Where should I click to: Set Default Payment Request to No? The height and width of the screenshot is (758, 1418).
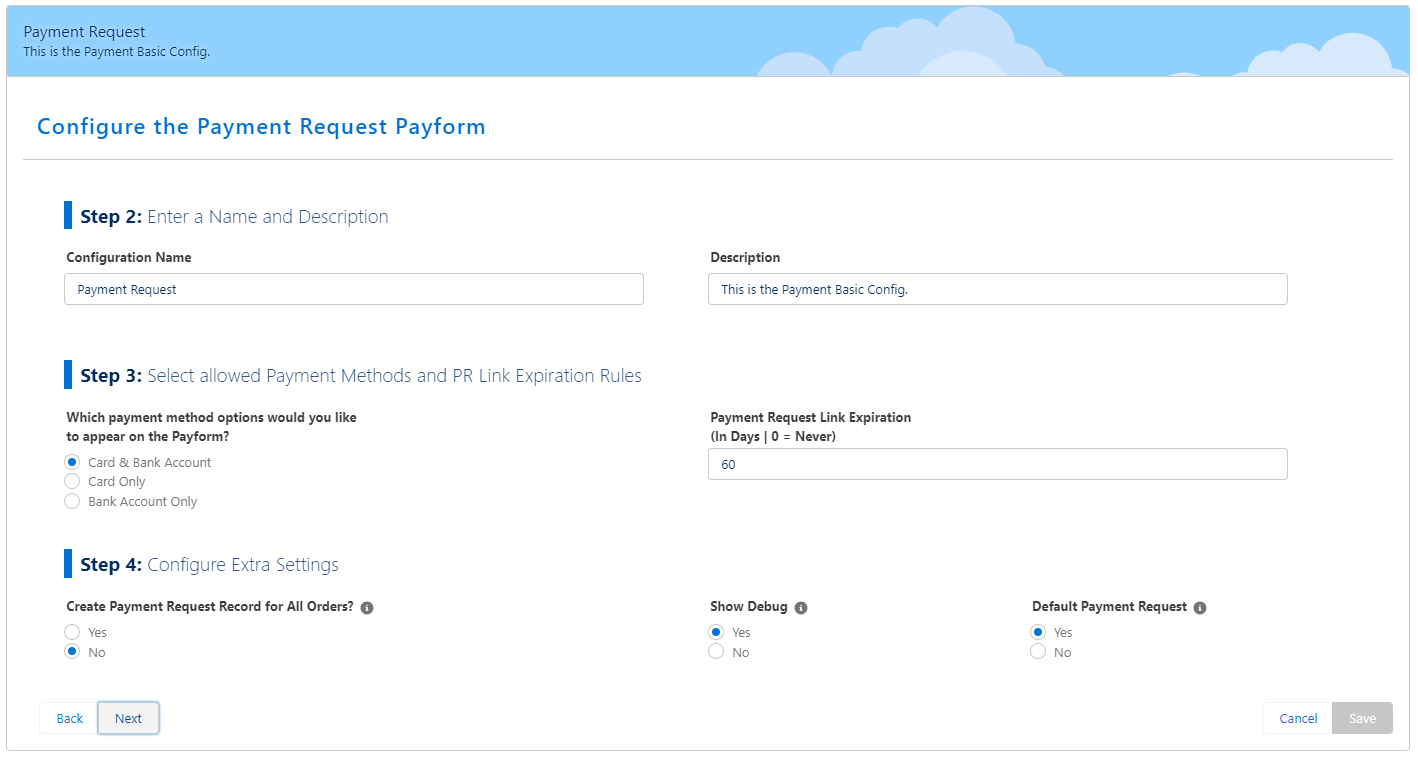pyautogui.click(x=1038, y=652)
